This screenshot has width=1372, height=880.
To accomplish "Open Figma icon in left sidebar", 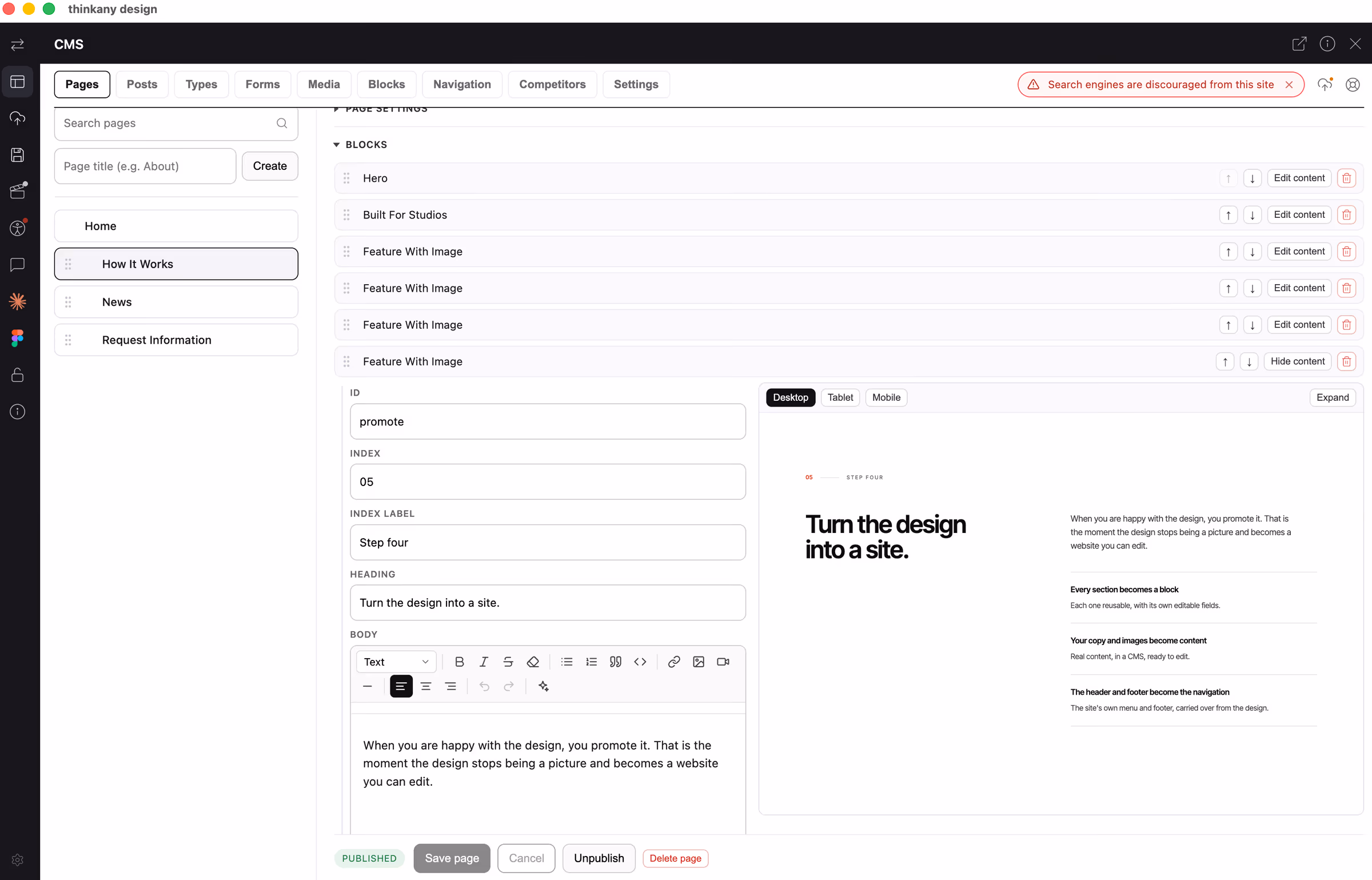I will click(18, 338).
